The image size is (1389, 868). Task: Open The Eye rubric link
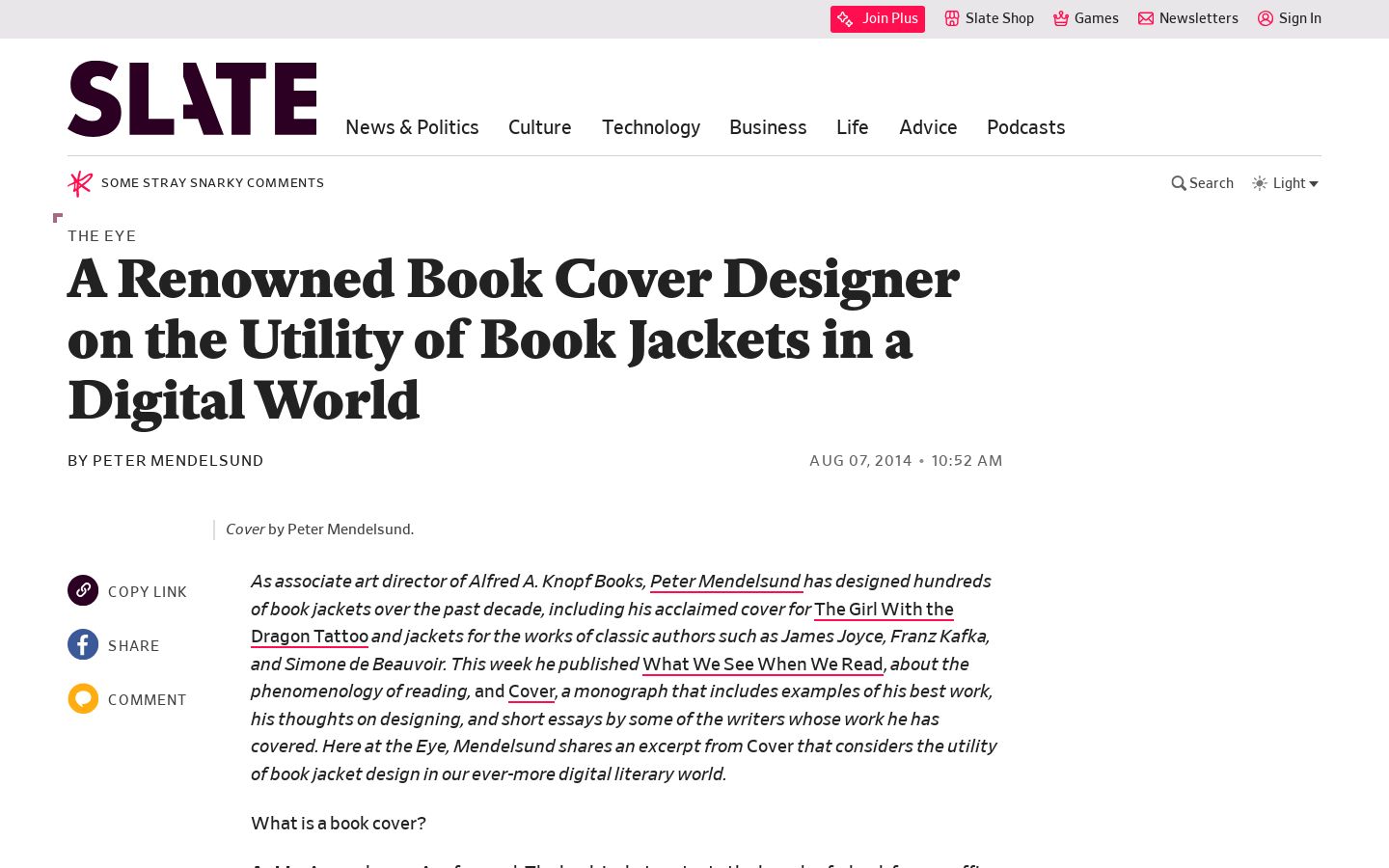coord(102,236)
